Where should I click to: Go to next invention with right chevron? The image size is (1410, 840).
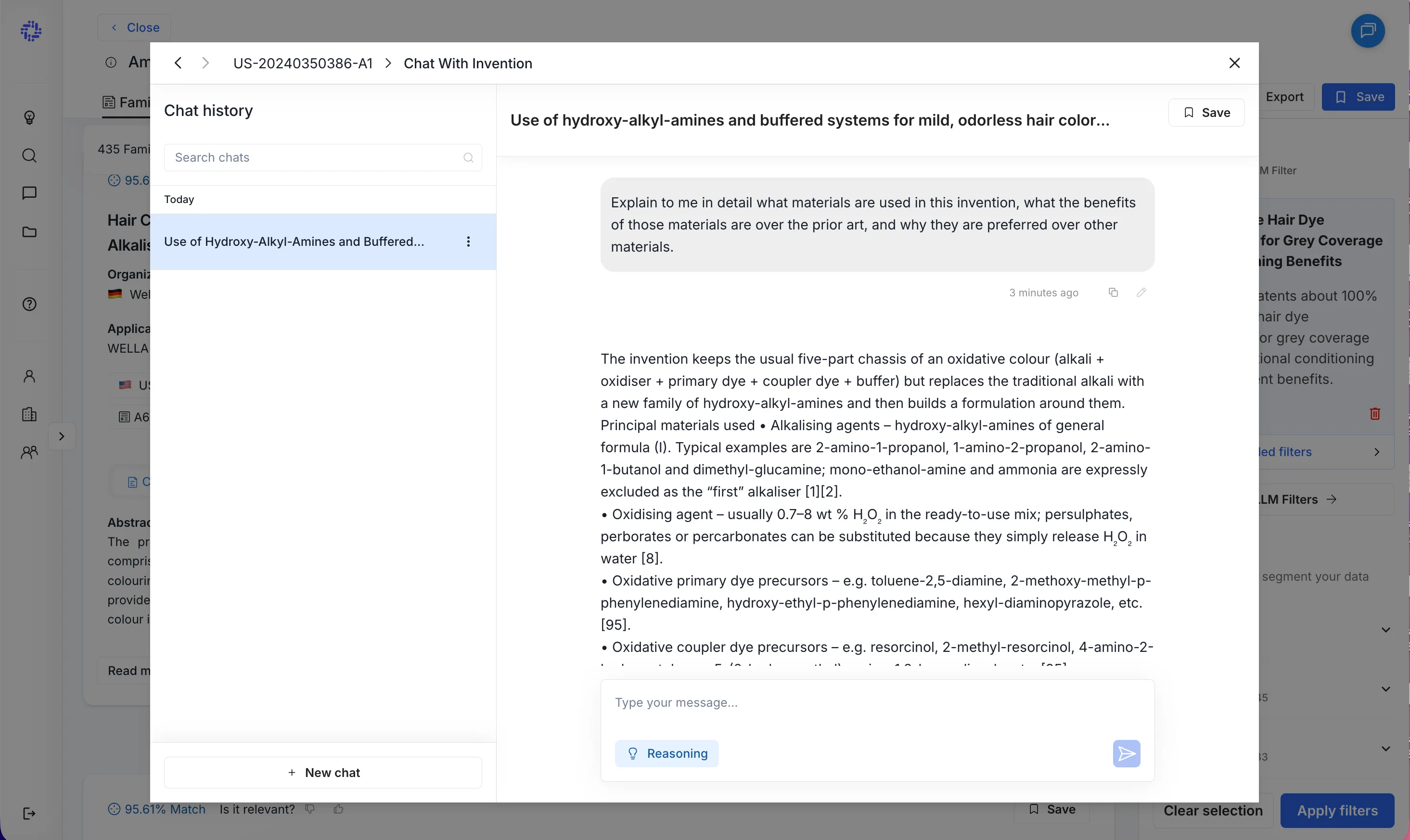[x=205, y=63]
